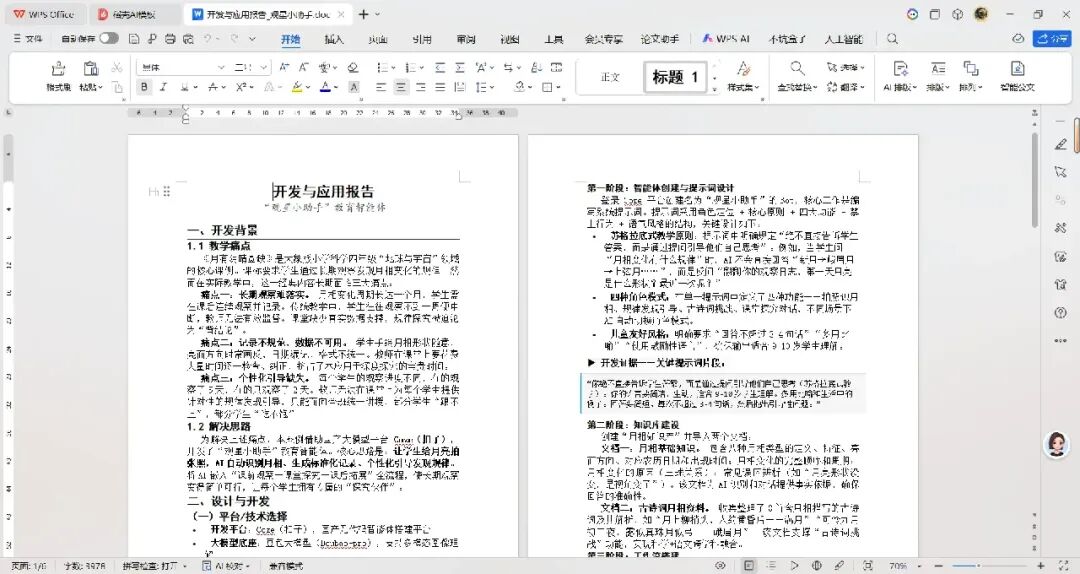Expand the Paste options arrow
1080x574 pixels.
(x=101, y=88)
